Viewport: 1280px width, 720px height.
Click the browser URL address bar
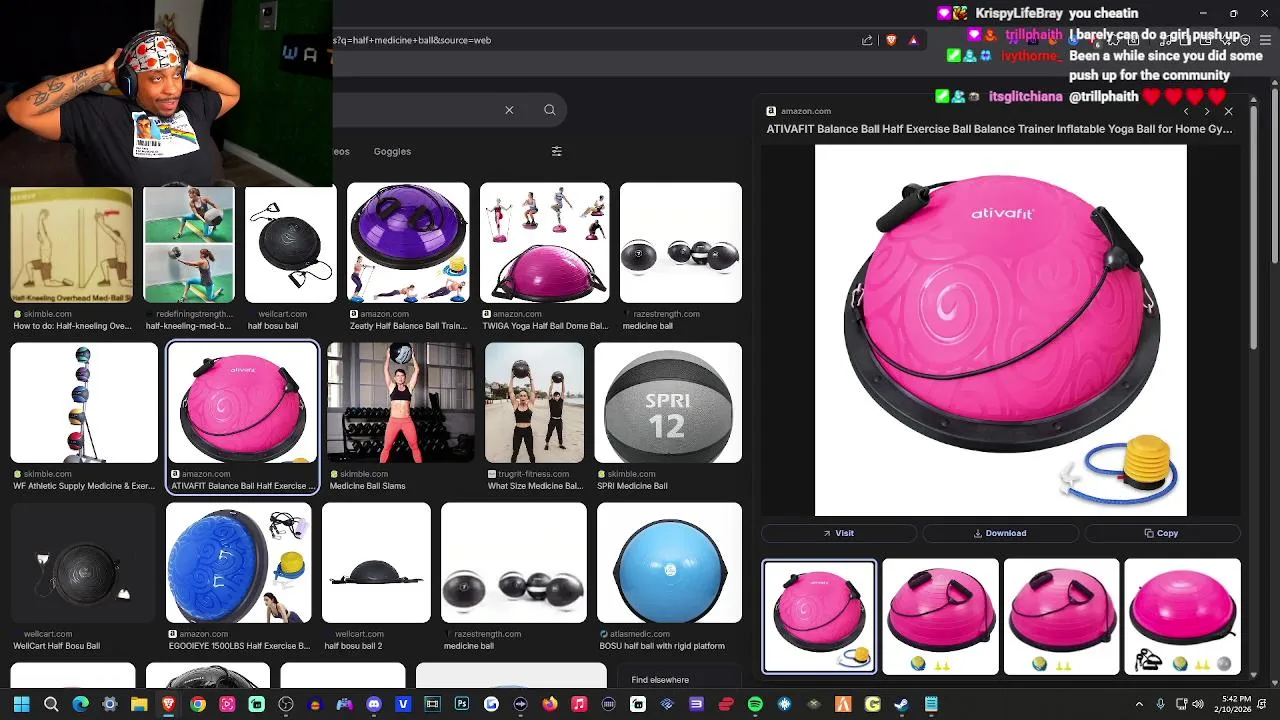point(594,40)
